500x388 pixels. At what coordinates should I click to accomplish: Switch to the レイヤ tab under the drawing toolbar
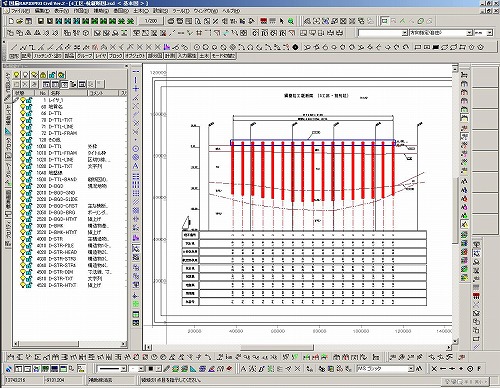(100, 56)
